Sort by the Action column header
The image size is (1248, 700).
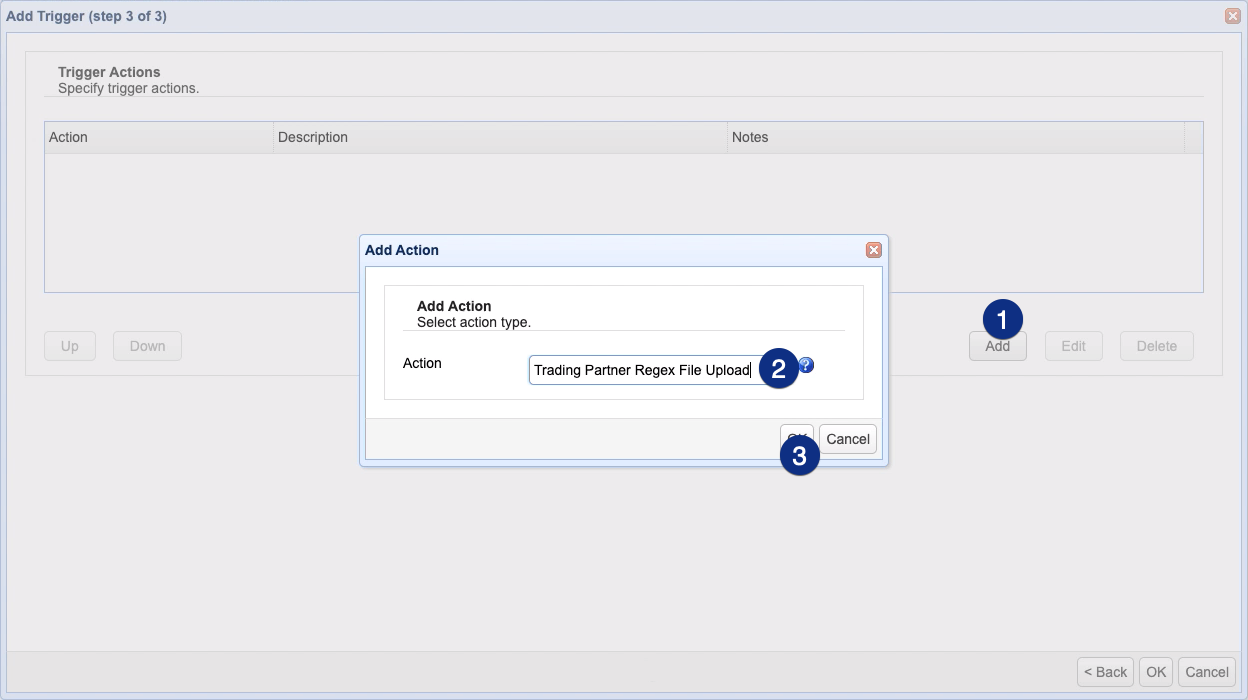pyautogui.click(x=68, y=137)
